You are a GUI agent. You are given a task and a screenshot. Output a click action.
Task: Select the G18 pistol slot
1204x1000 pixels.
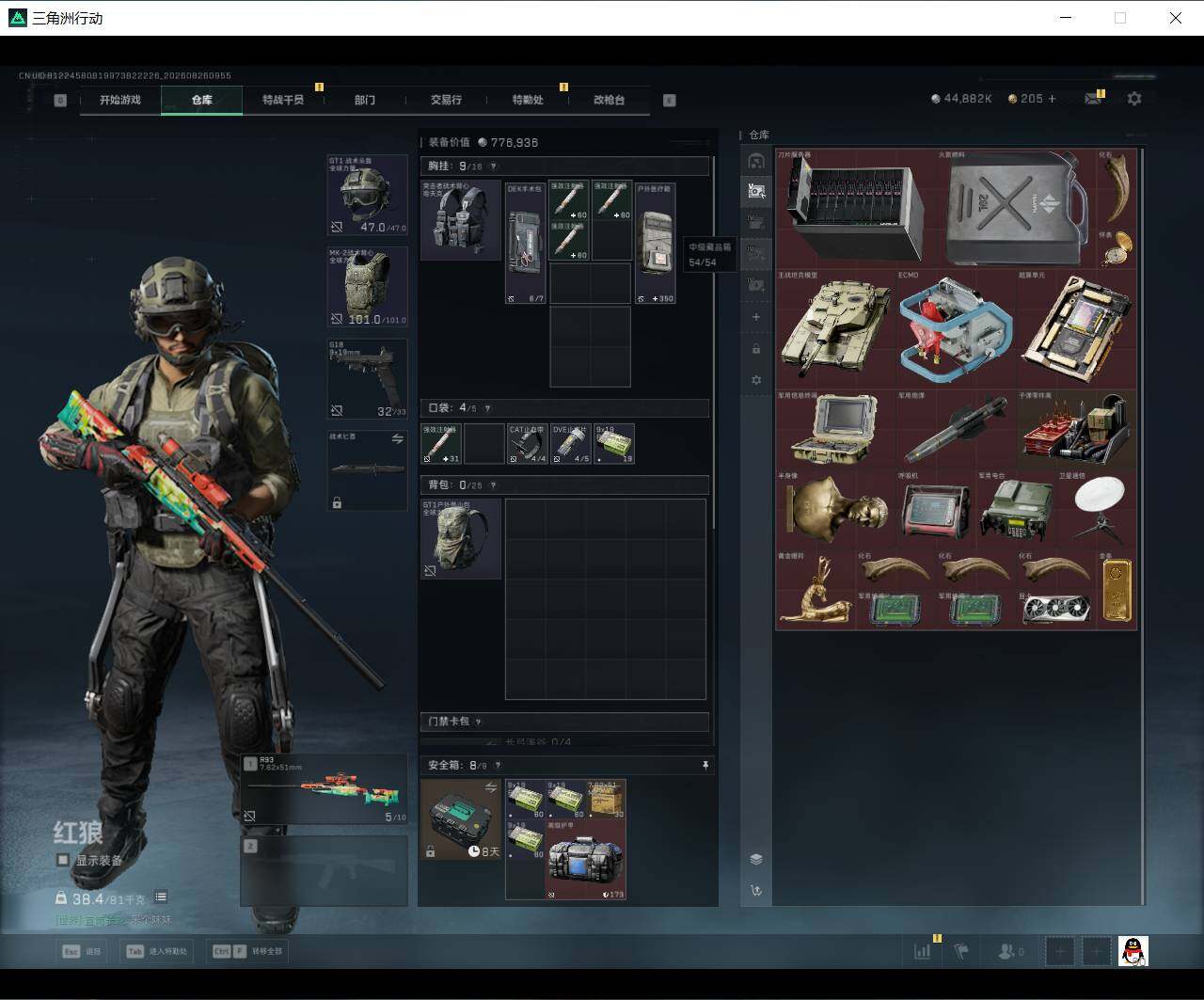(367, 378)
